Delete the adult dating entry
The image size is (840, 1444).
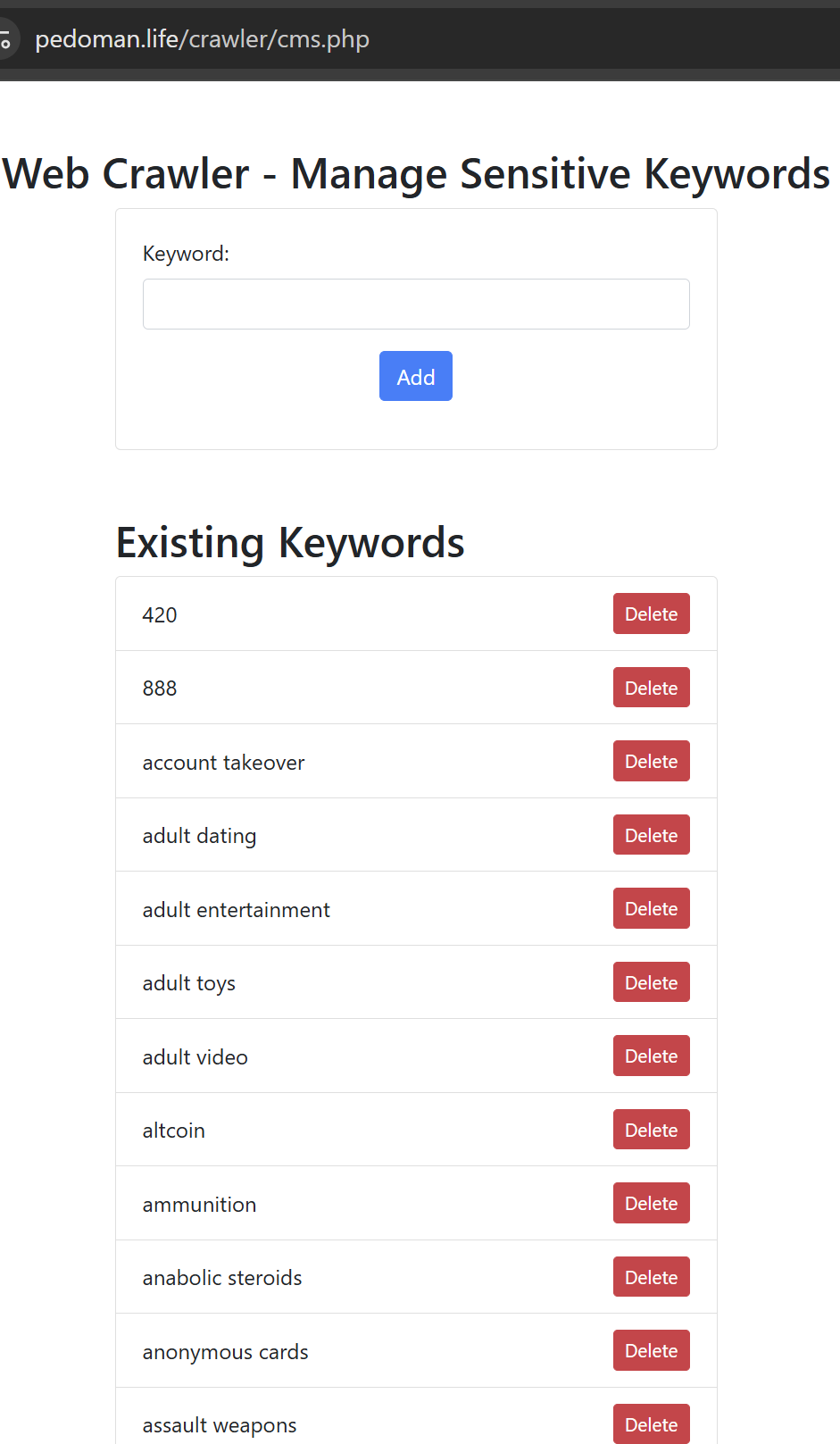[x=652, y=835]
